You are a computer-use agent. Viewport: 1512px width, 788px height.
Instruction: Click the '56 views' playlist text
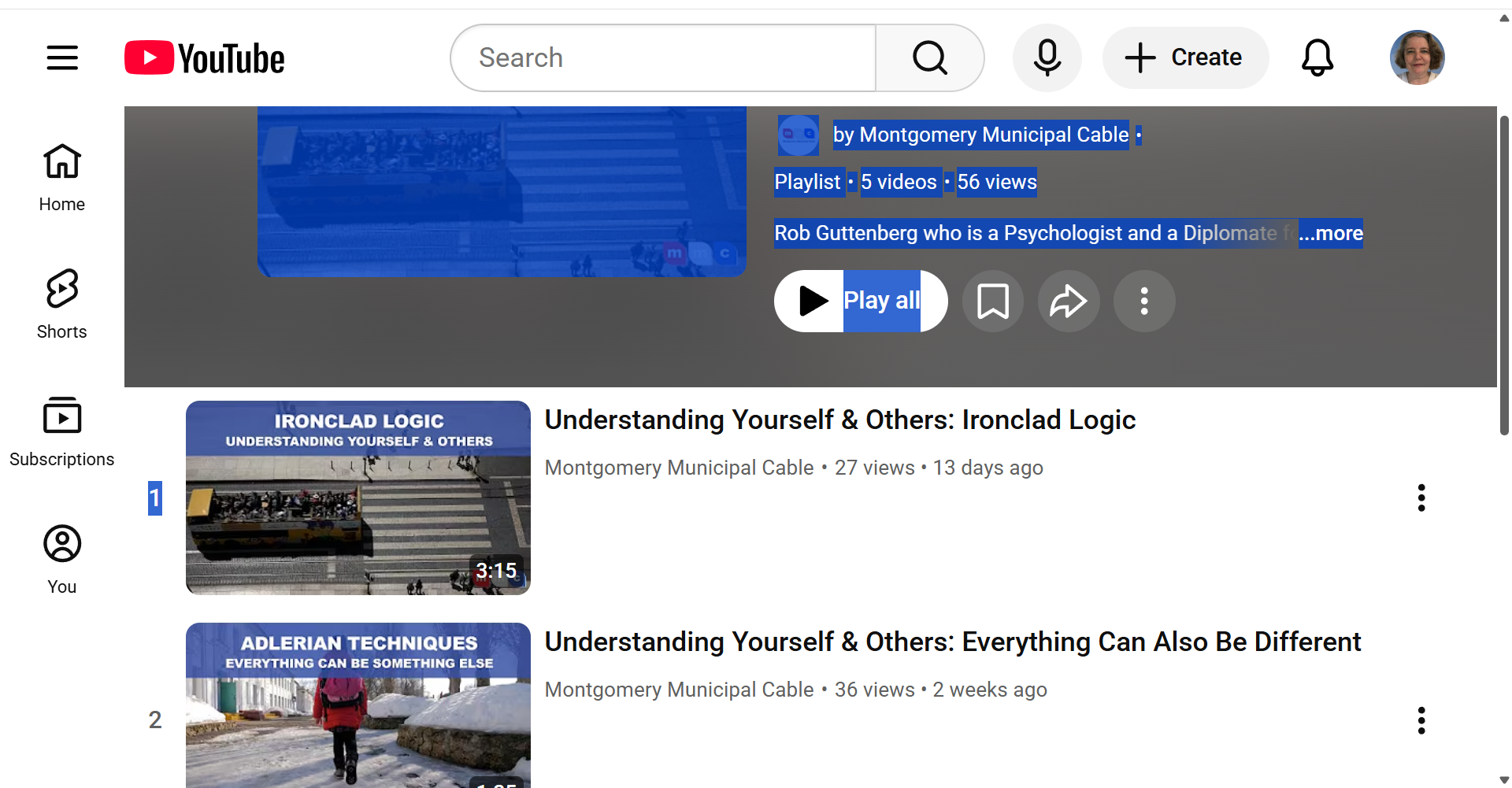tap(997, 182)
